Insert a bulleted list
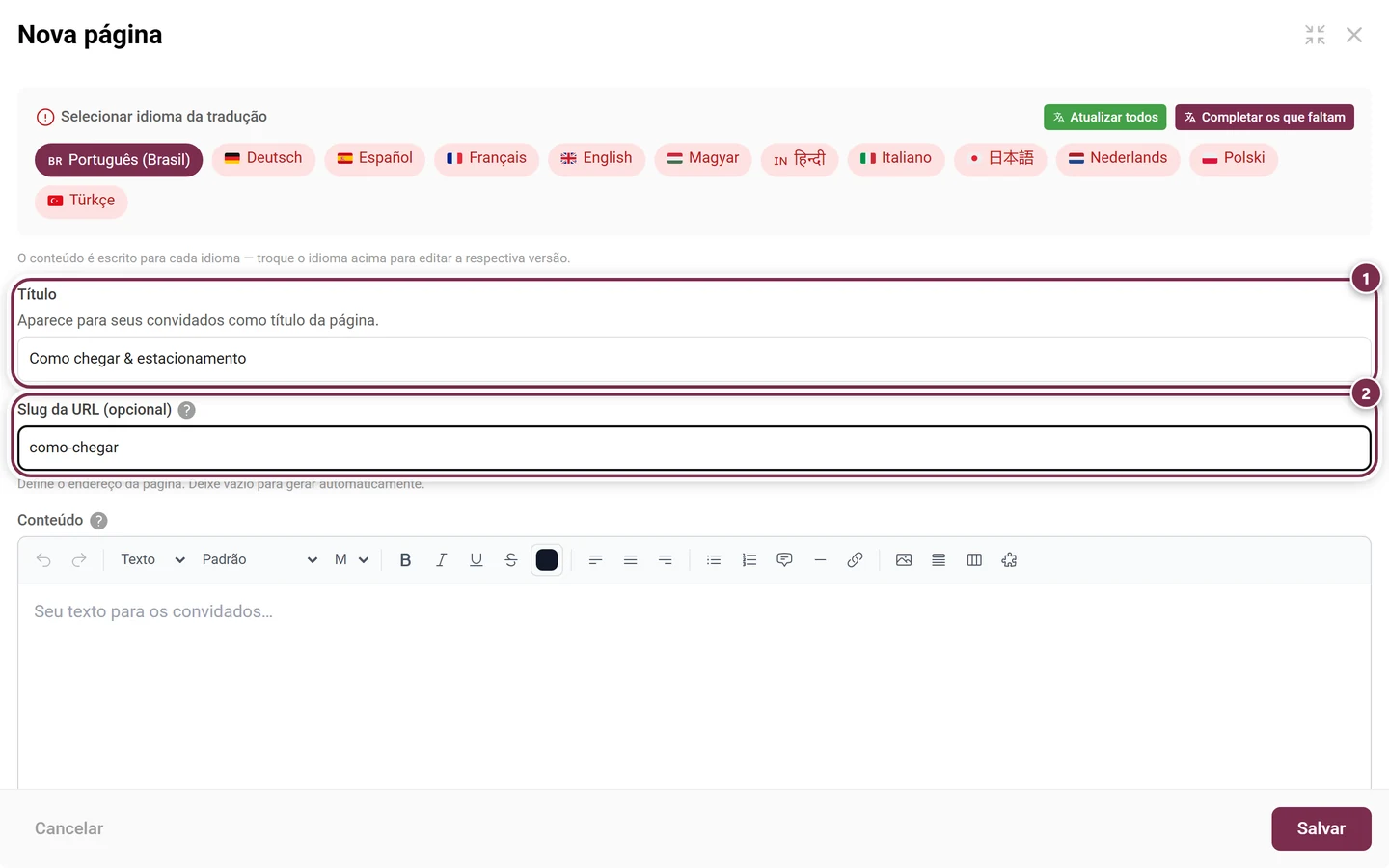Image resolution: width=1389 pixels, height=868 pixels. [x=714, y=559]
